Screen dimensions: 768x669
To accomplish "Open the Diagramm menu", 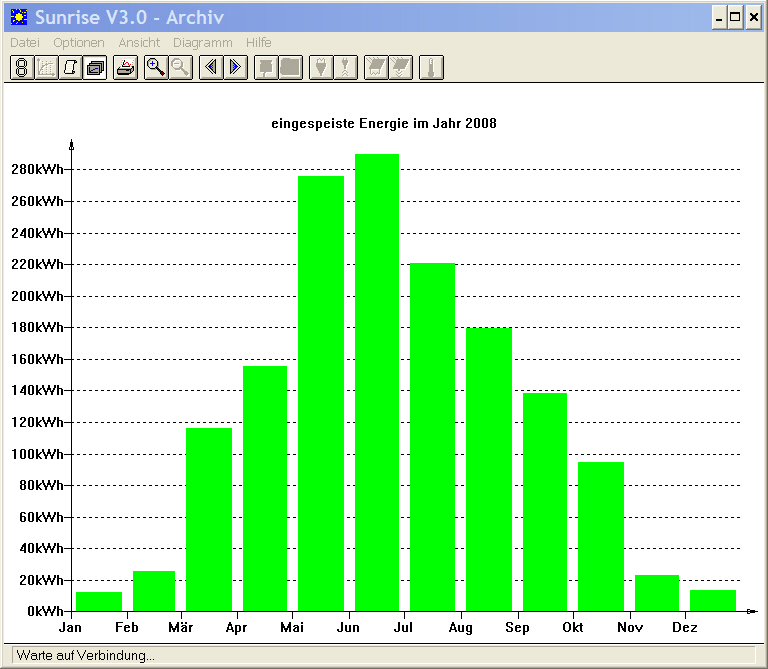I will (203, 43).
